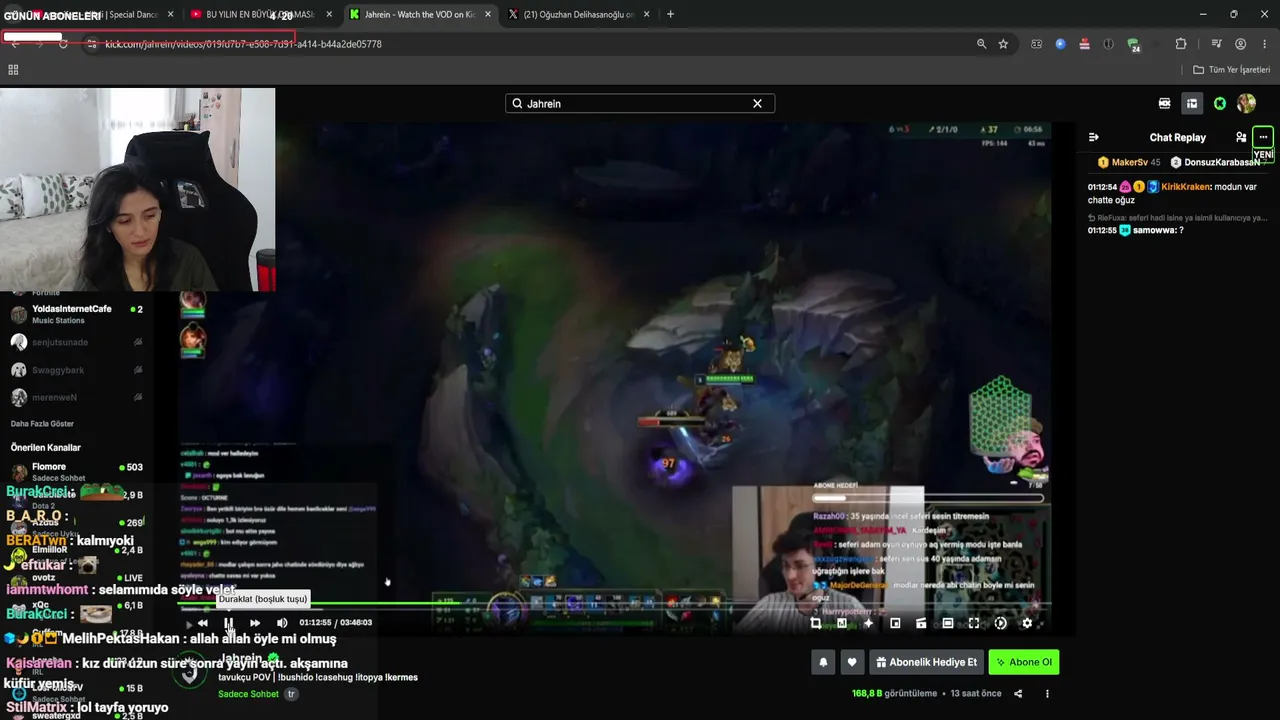The width and height of the screenshot is (1280, 720).
Task: Open the translation extension icon
Action: pos(1036,44)
